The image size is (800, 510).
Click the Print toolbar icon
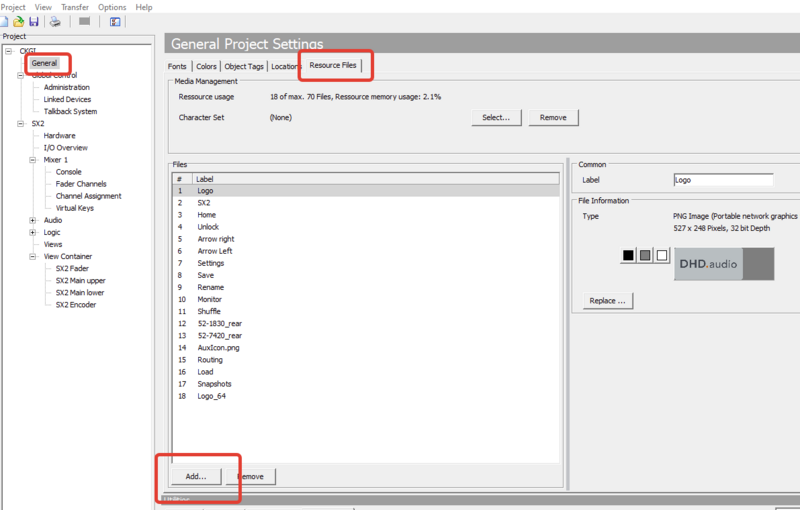coord(56,21)
